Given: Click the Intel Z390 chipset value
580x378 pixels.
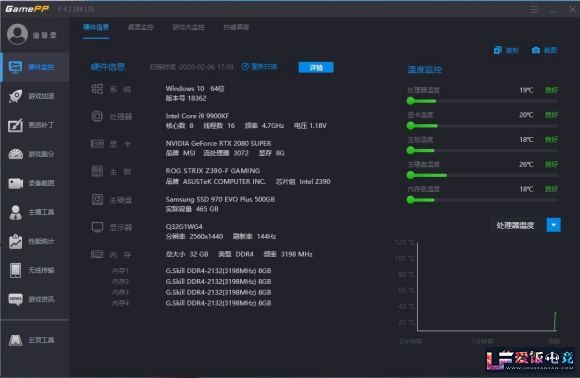Looking at the screenshot, I should [315, 182].
